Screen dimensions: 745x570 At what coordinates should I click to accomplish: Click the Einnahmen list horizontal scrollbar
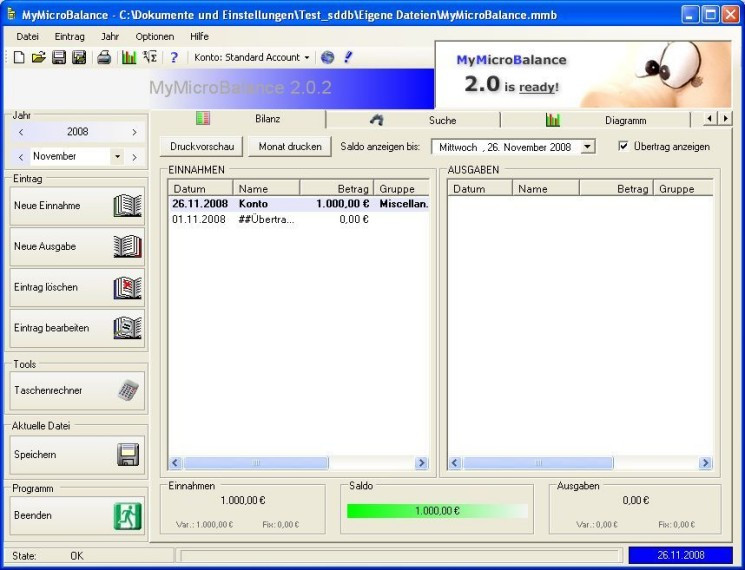298,463
